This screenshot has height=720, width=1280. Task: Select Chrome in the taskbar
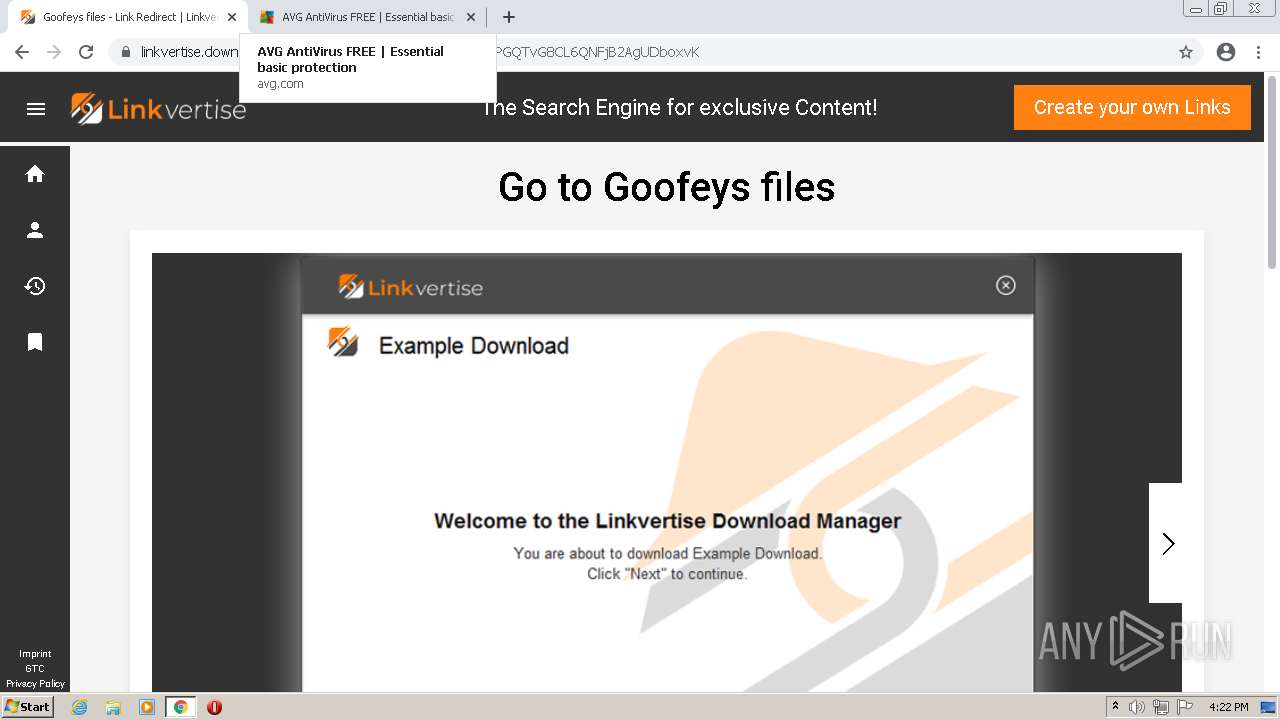point(180,707)
